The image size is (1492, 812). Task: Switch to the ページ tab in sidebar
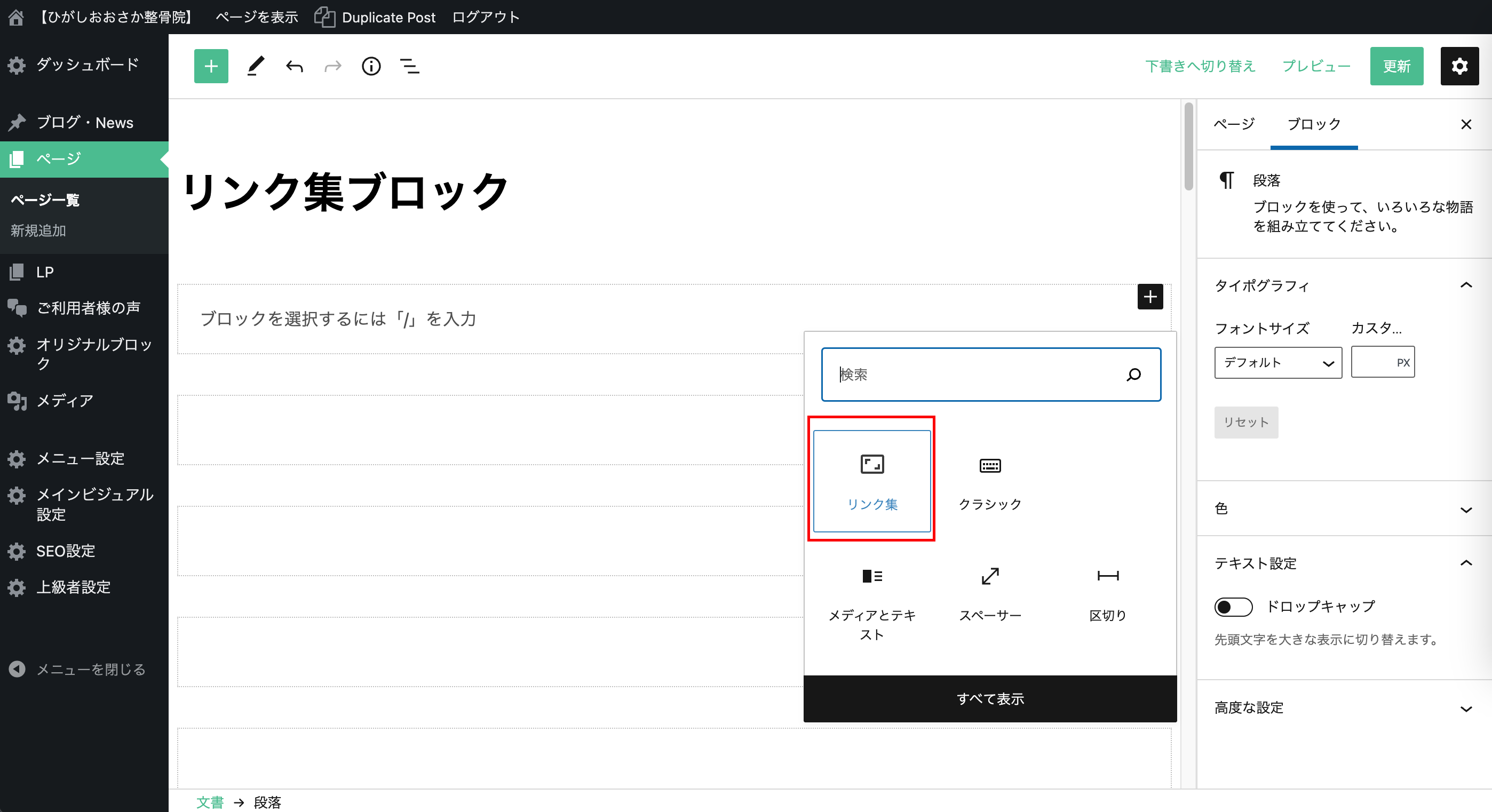pos(1234,124)
